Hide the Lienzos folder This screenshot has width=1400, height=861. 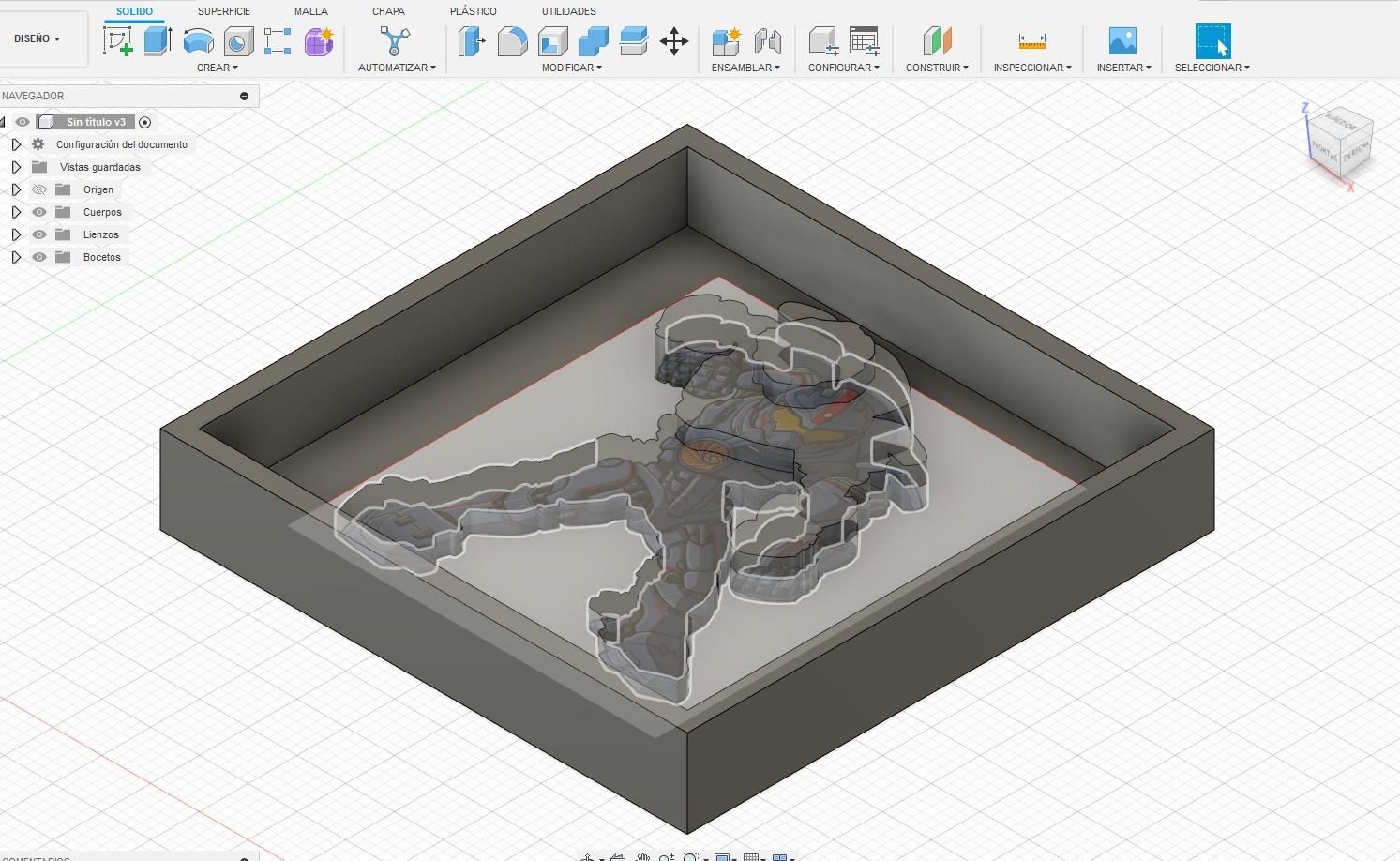point(38,234)
